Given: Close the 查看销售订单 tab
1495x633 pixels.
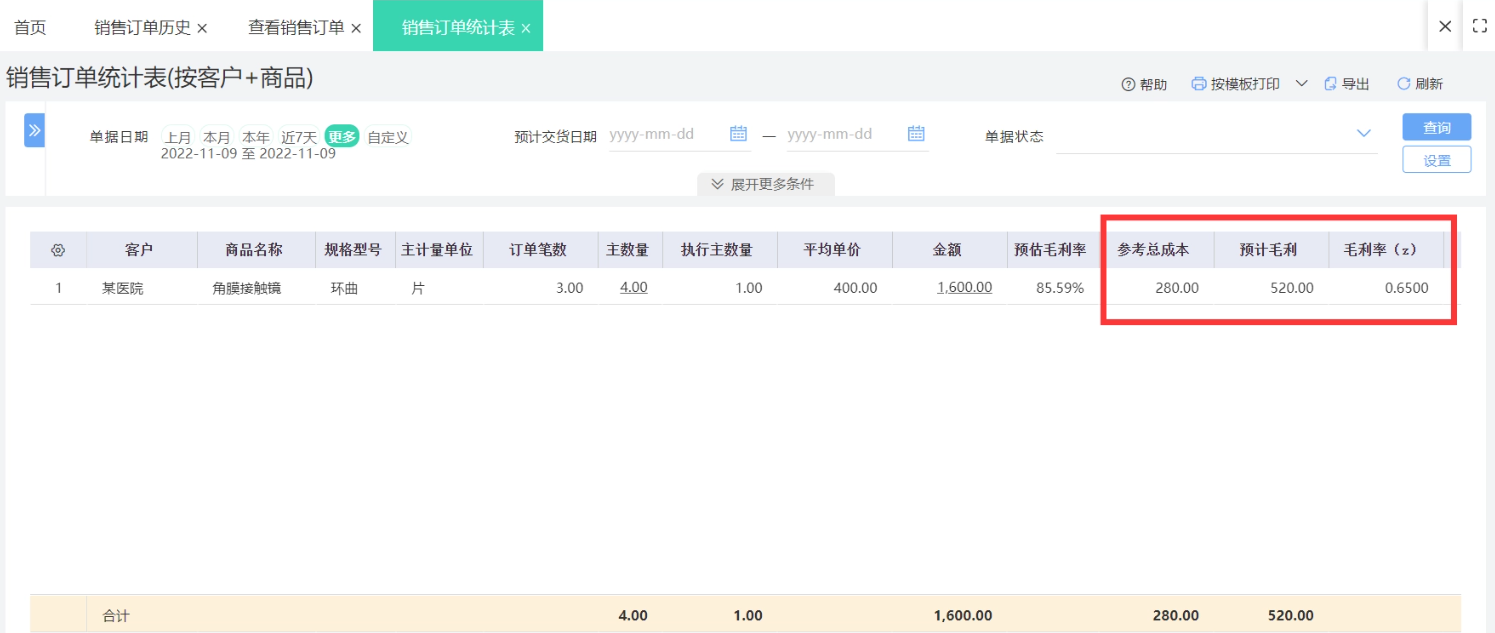Looking at the screenshot, I should pos(356,29).
